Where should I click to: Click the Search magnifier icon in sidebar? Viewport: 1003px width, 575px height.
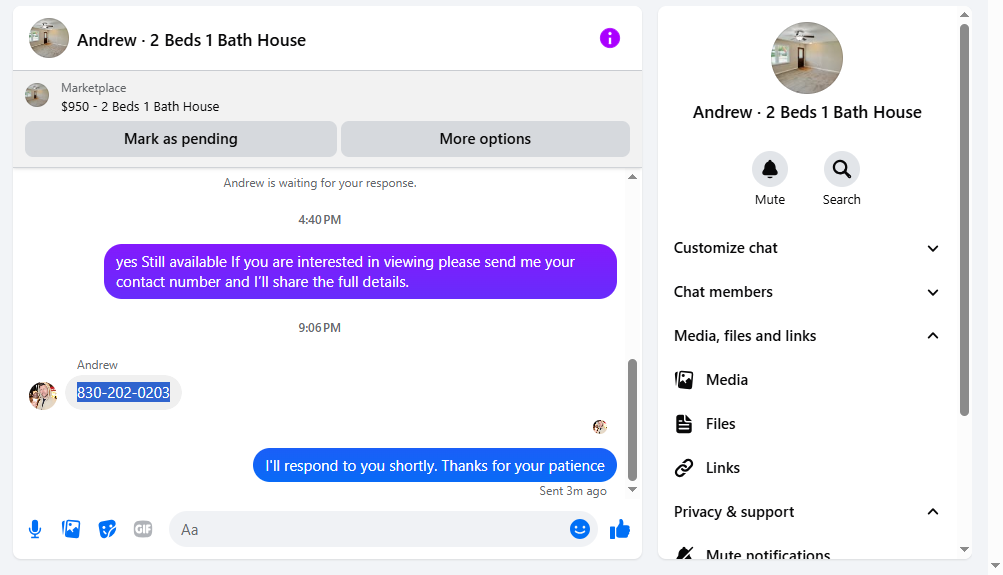[841, 169]
